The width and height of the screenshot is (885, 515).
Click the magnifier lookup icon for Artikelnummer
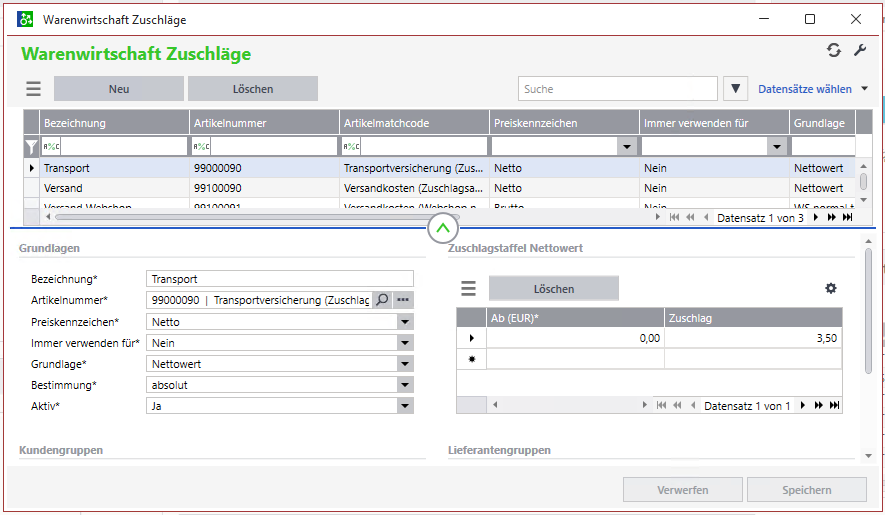(382, 300)
